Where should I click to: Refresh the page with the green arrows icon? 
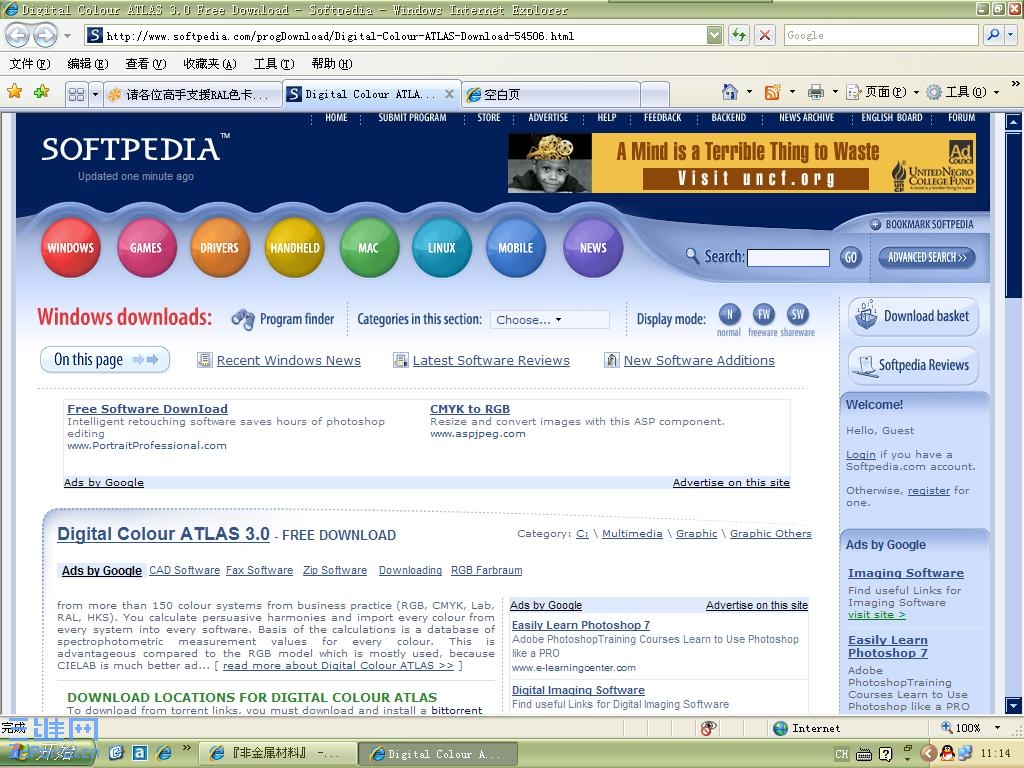(739, 35)
